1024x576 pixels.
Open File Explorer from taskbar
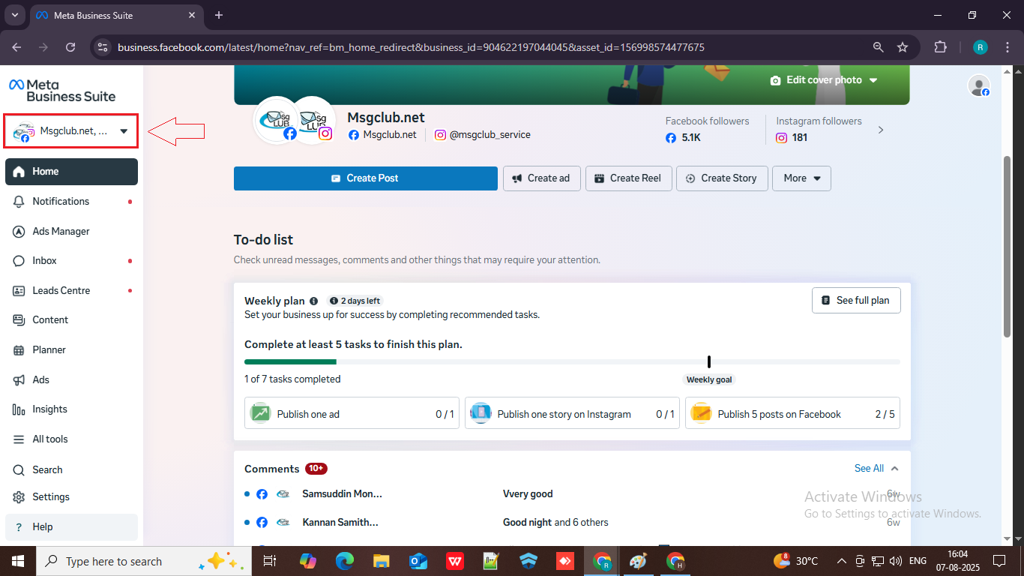point(381,561)
